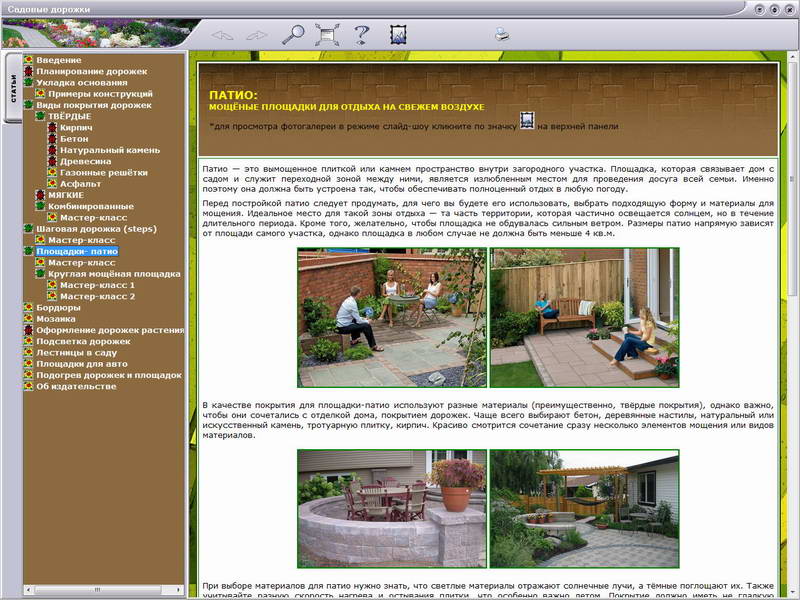Open Лестницы в саду article
The width and height of the screenshot is (800, 600).
coord(77,353)
